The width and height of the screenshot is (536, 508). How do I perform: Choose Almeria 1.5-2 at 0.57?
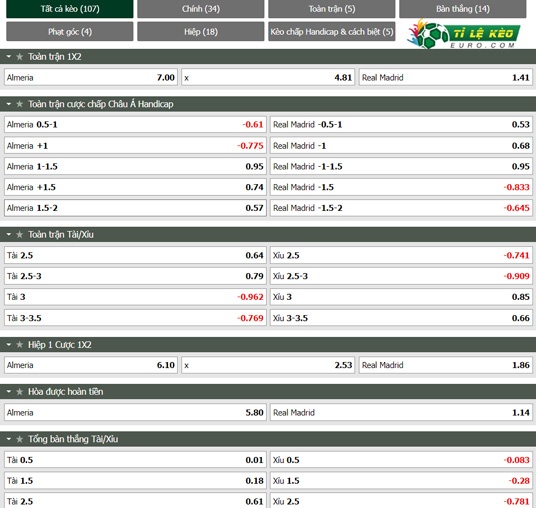[x=135, y=208]
